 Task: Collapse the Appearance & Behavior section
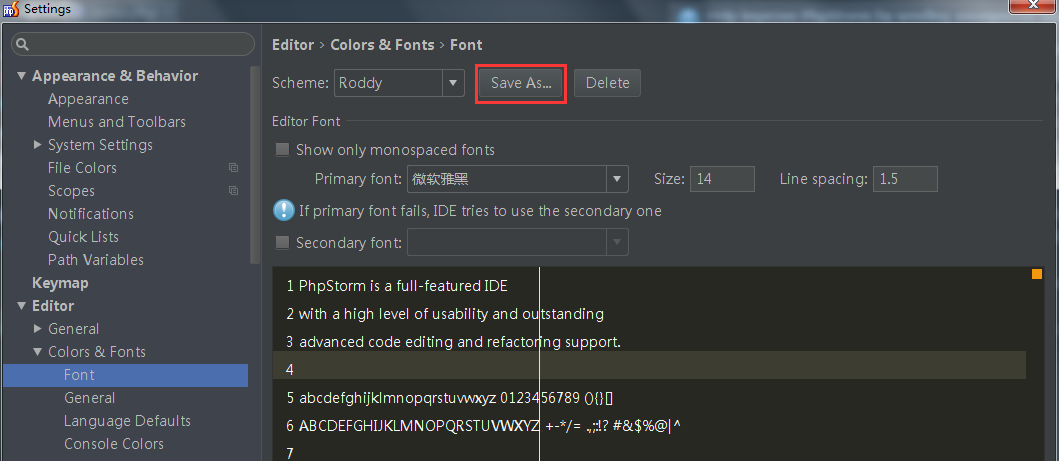coord(21,76)
